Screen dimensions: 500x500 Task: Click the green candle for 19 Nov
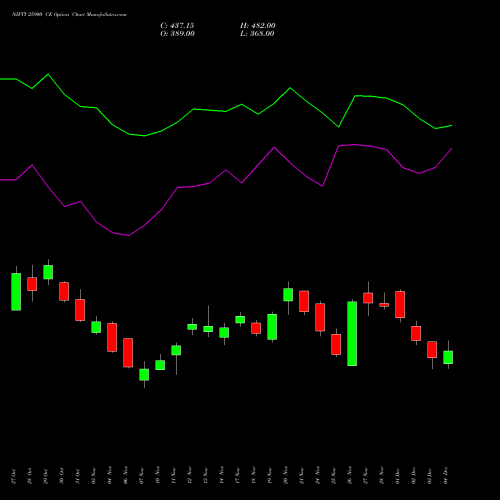(x=272, y=327)
